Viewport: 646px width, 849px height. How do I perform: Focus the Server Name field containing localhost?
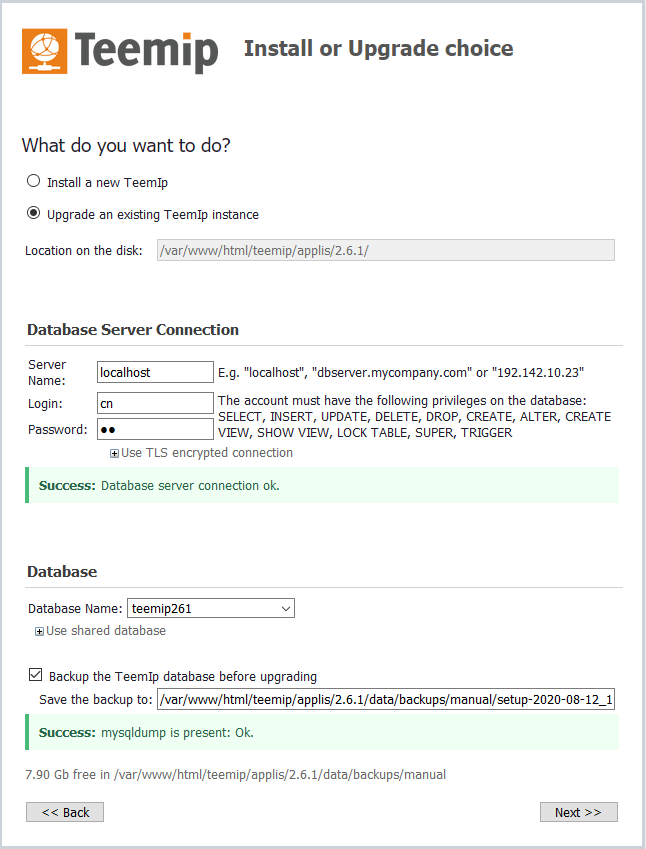[156, 372]
